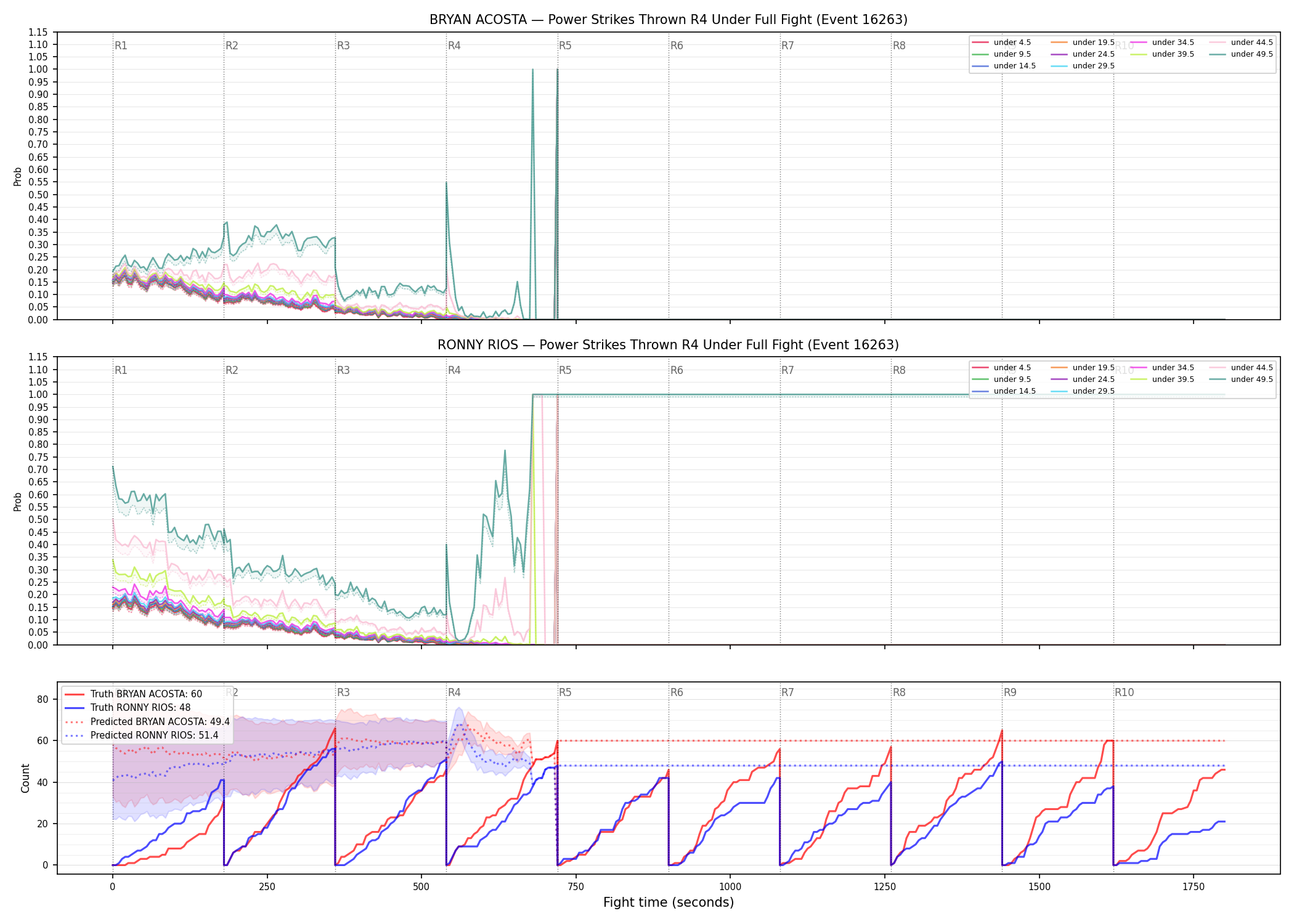Click the RONNY RIOS chart title

pos(669,345)
